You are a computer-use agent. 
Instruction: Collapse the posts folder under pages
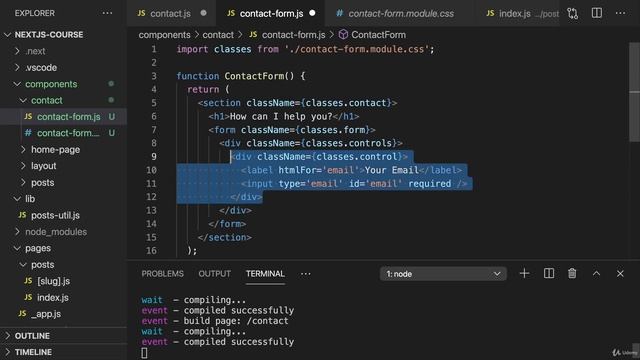[x=23, y=264]
